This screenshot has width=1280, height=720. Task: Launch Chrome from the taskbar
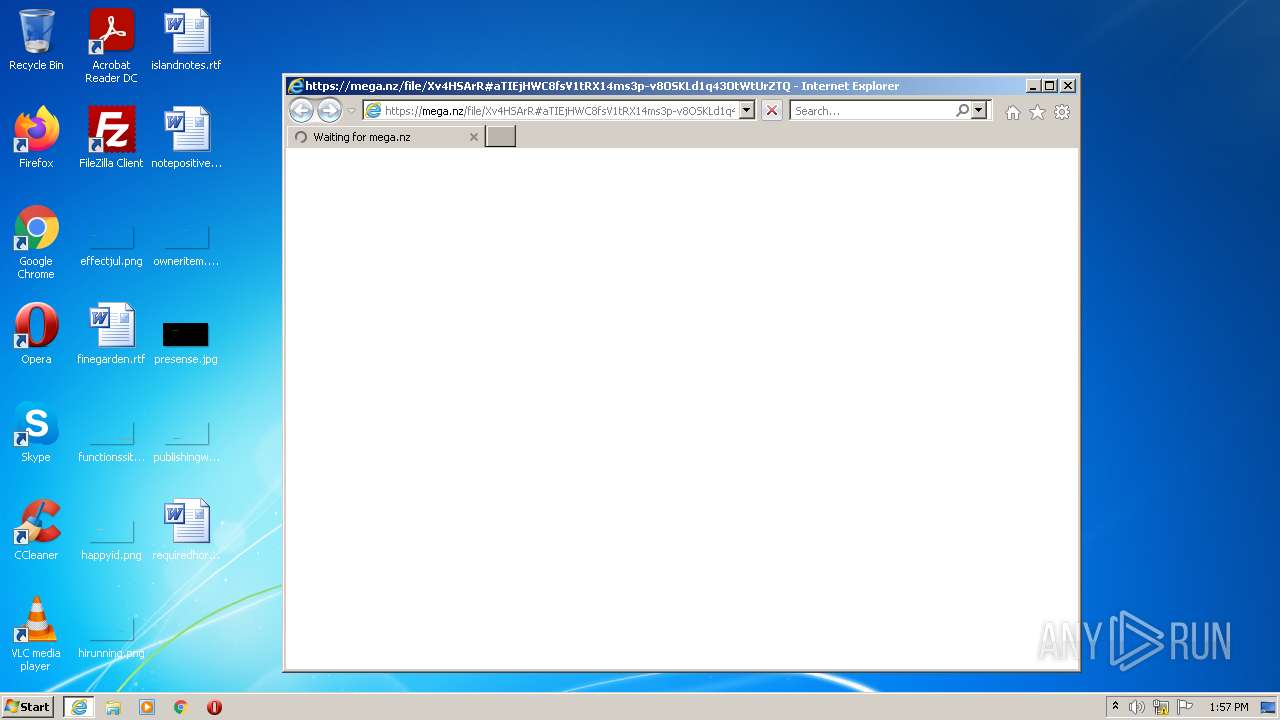pos(181,707)
